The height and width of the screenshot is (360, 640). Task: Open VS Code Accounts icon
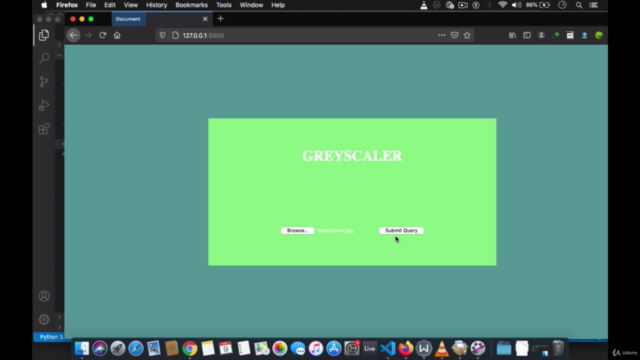click(x=44, y=296)
